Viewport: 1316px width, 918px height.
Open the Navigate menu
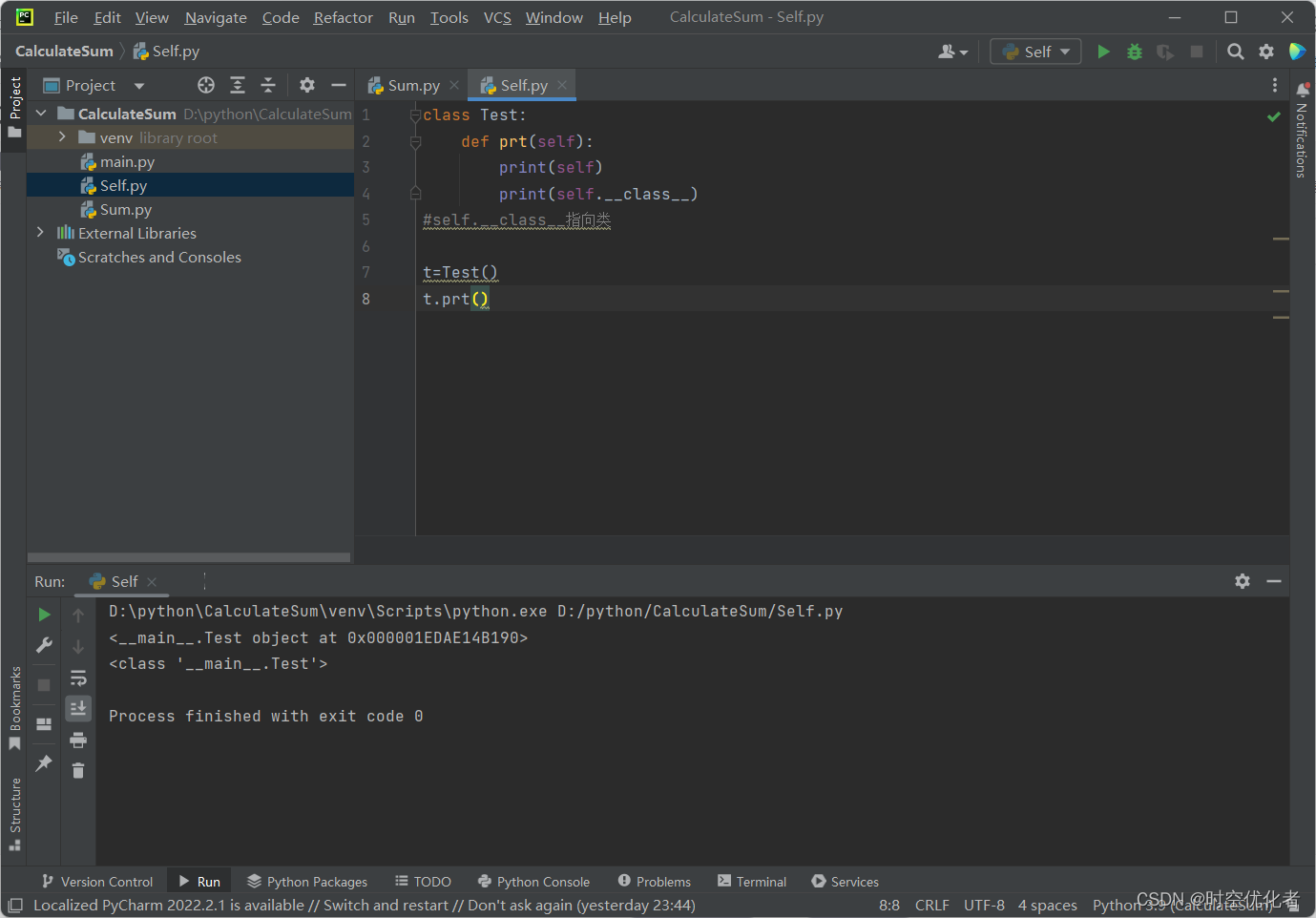(x=216, y=17)
